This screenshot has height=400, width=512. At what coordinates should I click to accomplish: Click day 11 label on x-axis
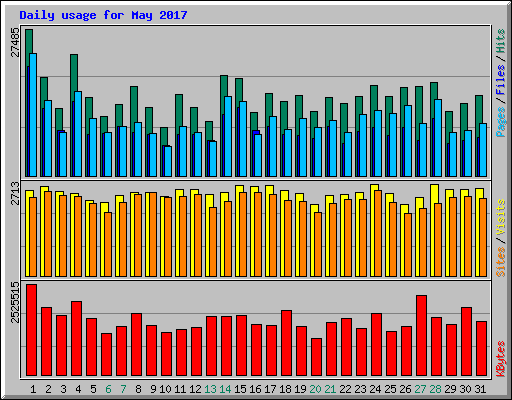point(180,389)
